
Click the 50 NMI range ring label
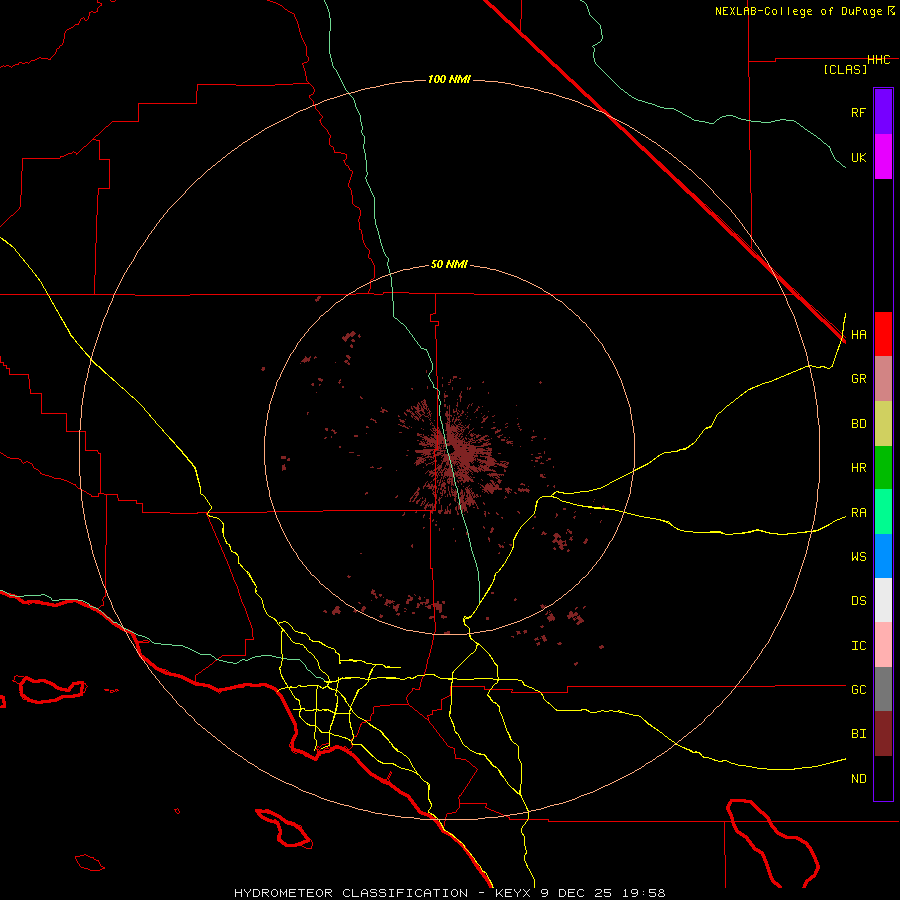click(x=449, y=264)
